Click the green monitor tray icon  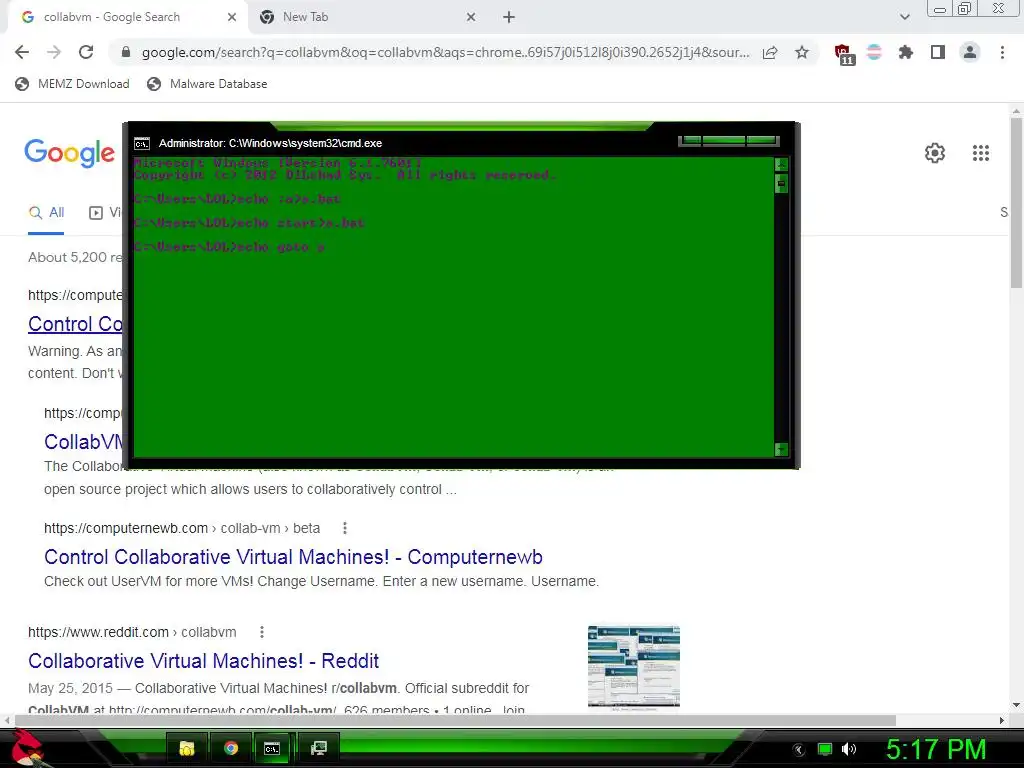click(825, 749)
